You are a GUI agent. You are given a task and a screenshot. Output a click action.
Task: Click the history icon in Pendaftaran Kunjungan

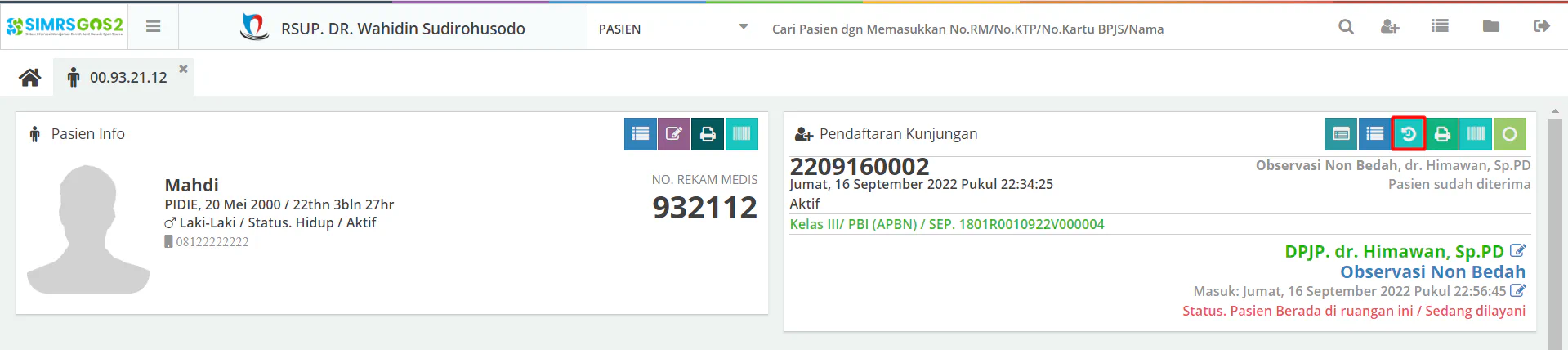[x=1408, y=134]
